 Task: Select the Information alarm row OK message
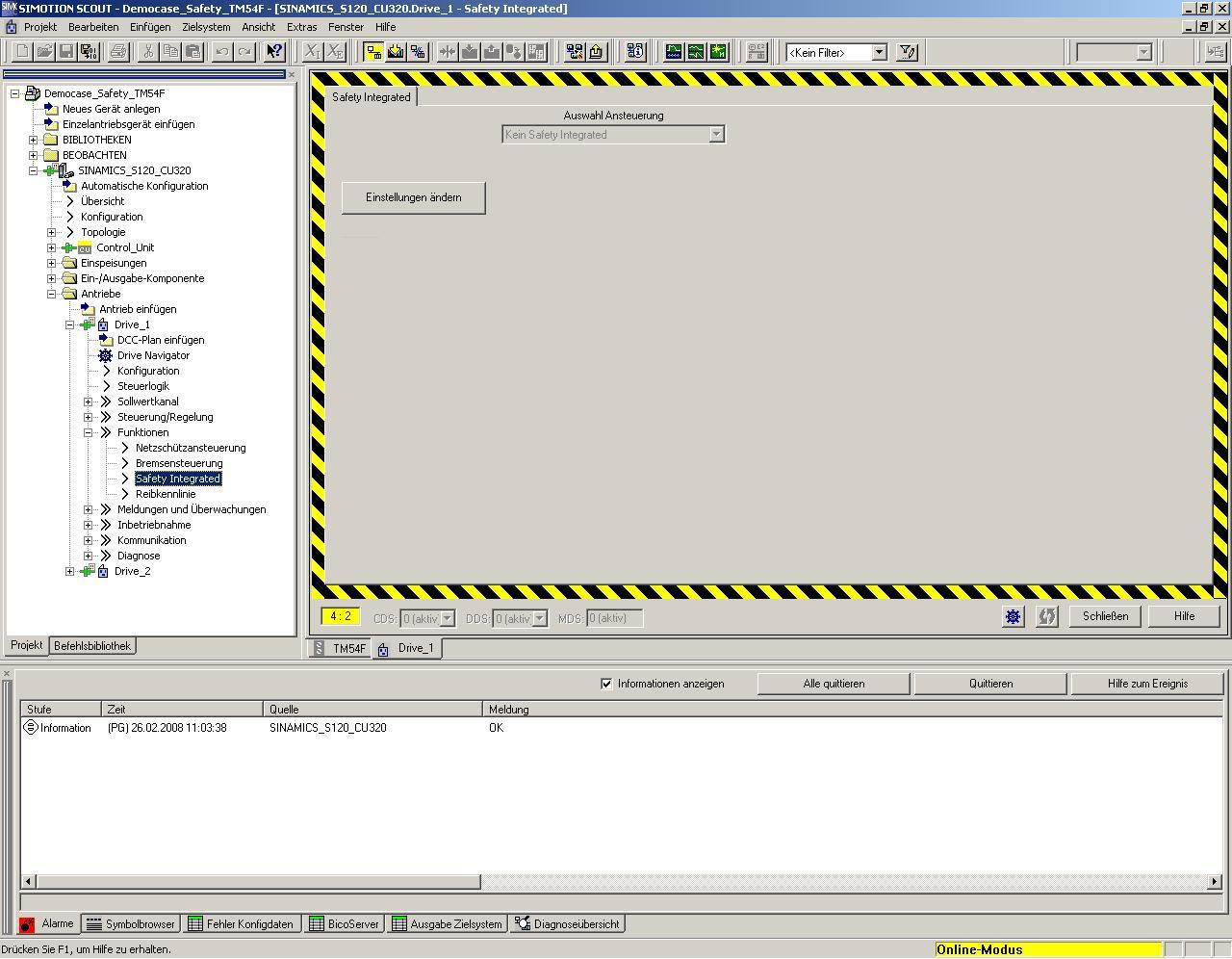coord(497,728)
